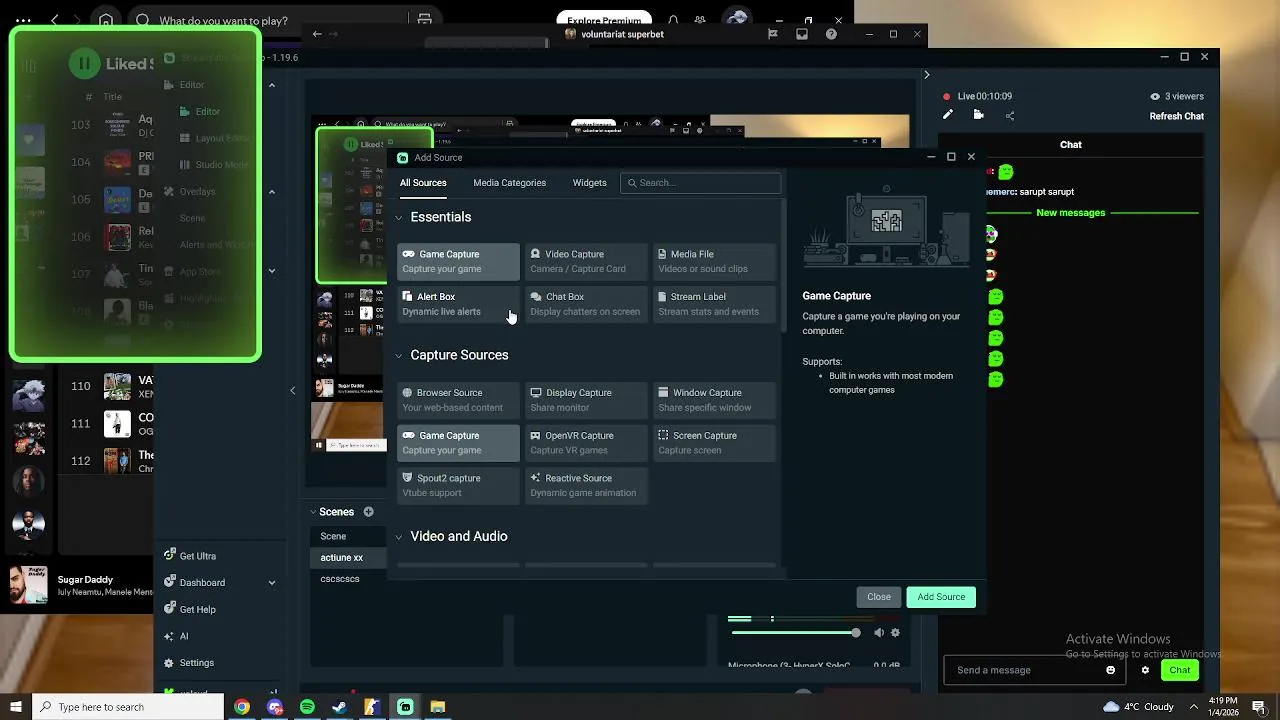Open Steam from the taskbar
1280x720 pixels.
[339, 707]
